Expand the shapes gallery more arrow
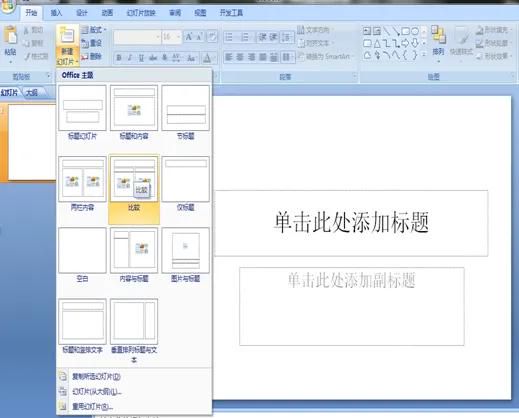The height and width of the screenshot is (418, 519). pos(424,54)
